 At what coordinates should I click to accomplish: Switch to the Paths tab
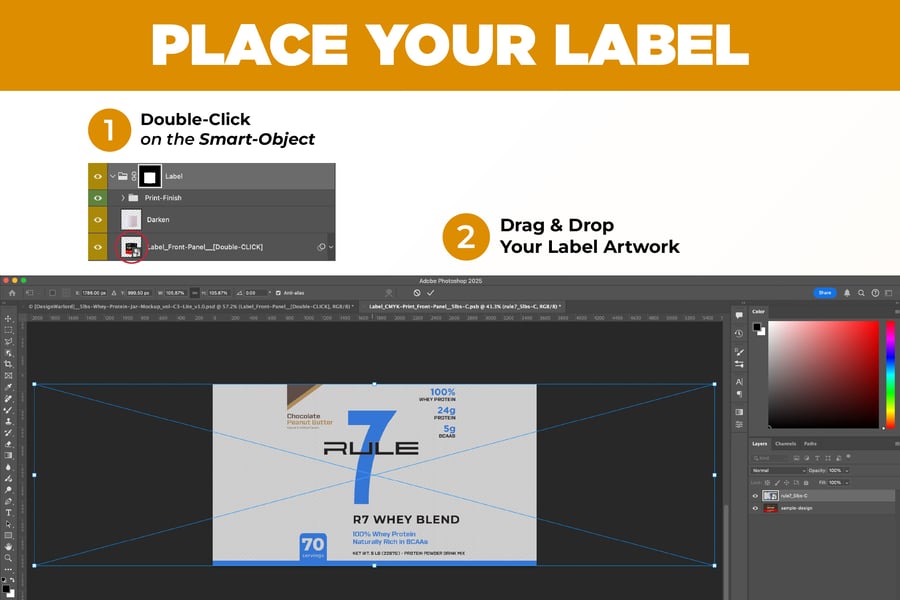coord(810,443)
